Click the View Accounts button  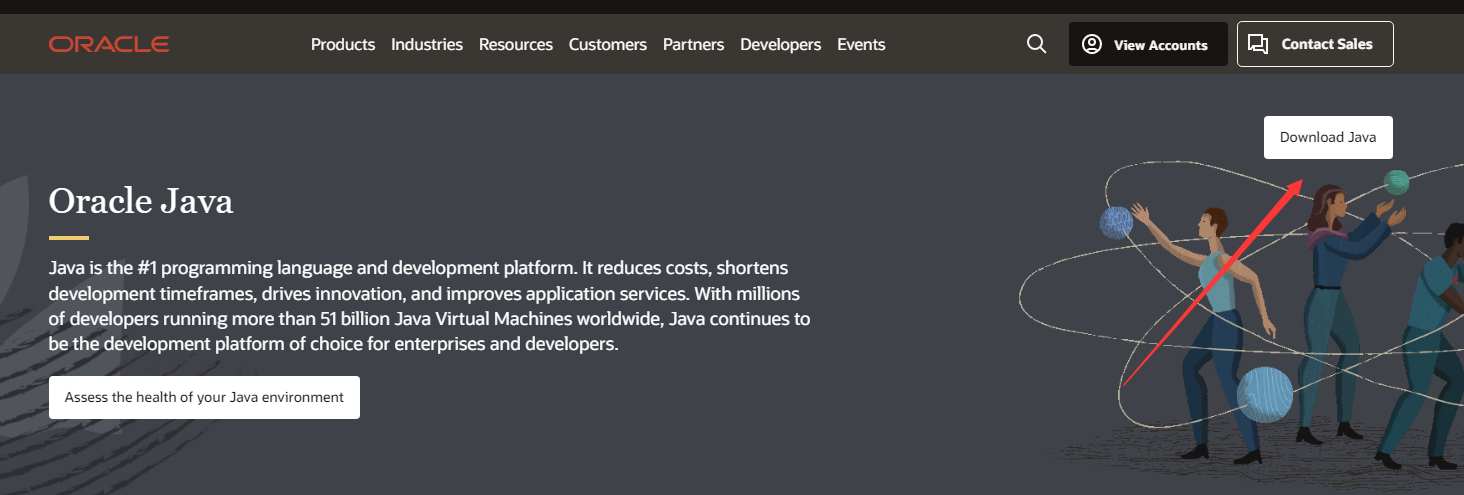[x=1148, y=44]
